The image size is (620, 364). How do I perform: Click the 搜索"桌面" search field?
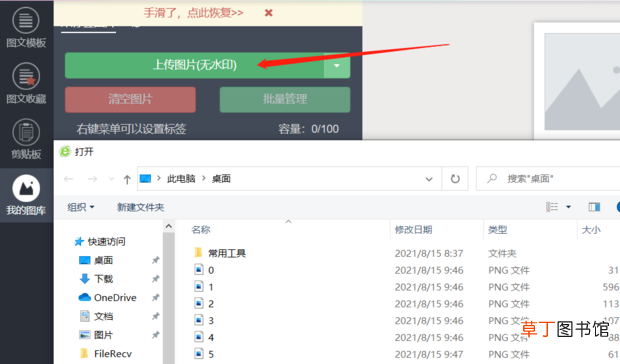[x=548, y=179]
